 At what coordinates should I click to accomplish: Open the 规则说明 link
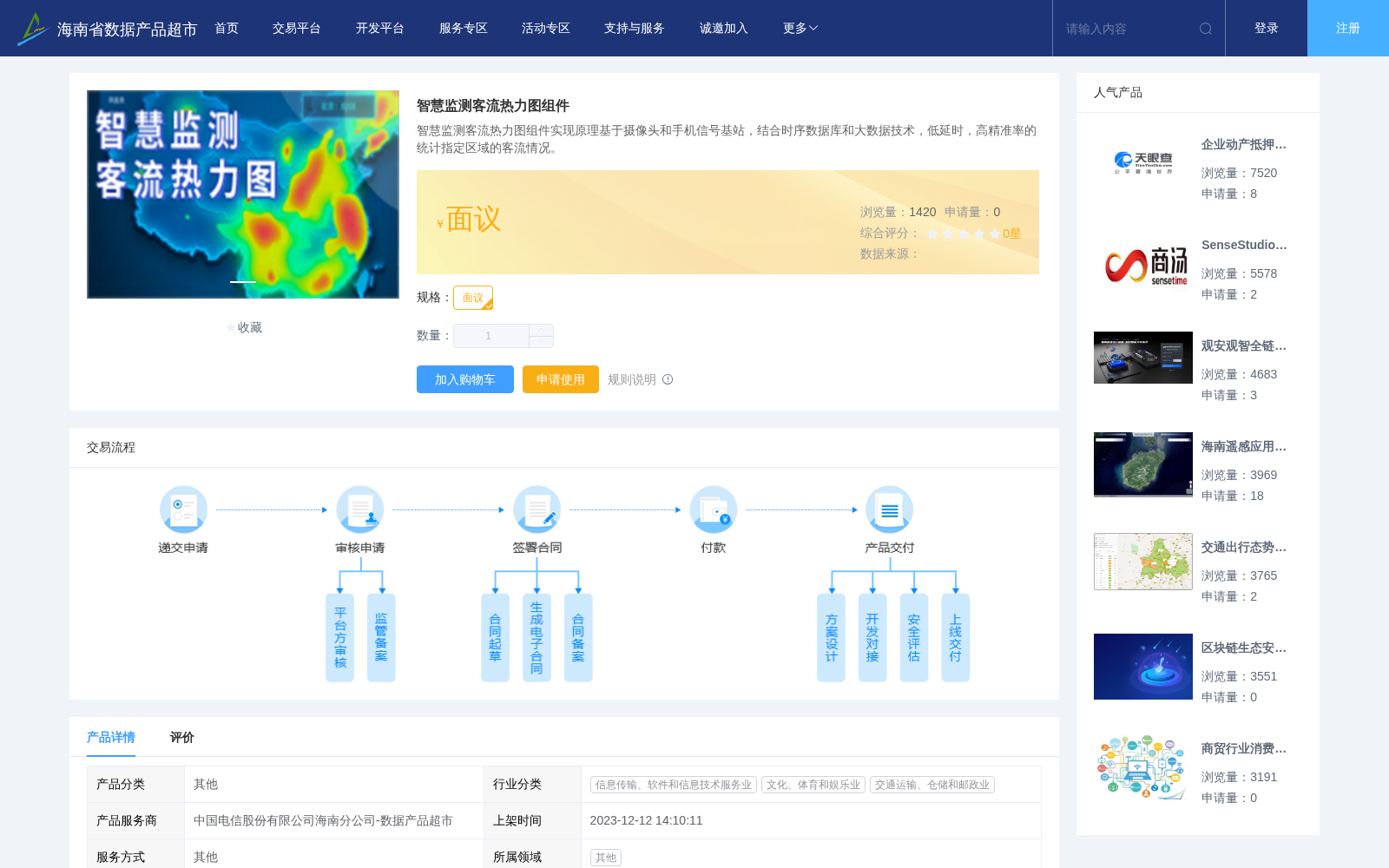pos(632,379)
